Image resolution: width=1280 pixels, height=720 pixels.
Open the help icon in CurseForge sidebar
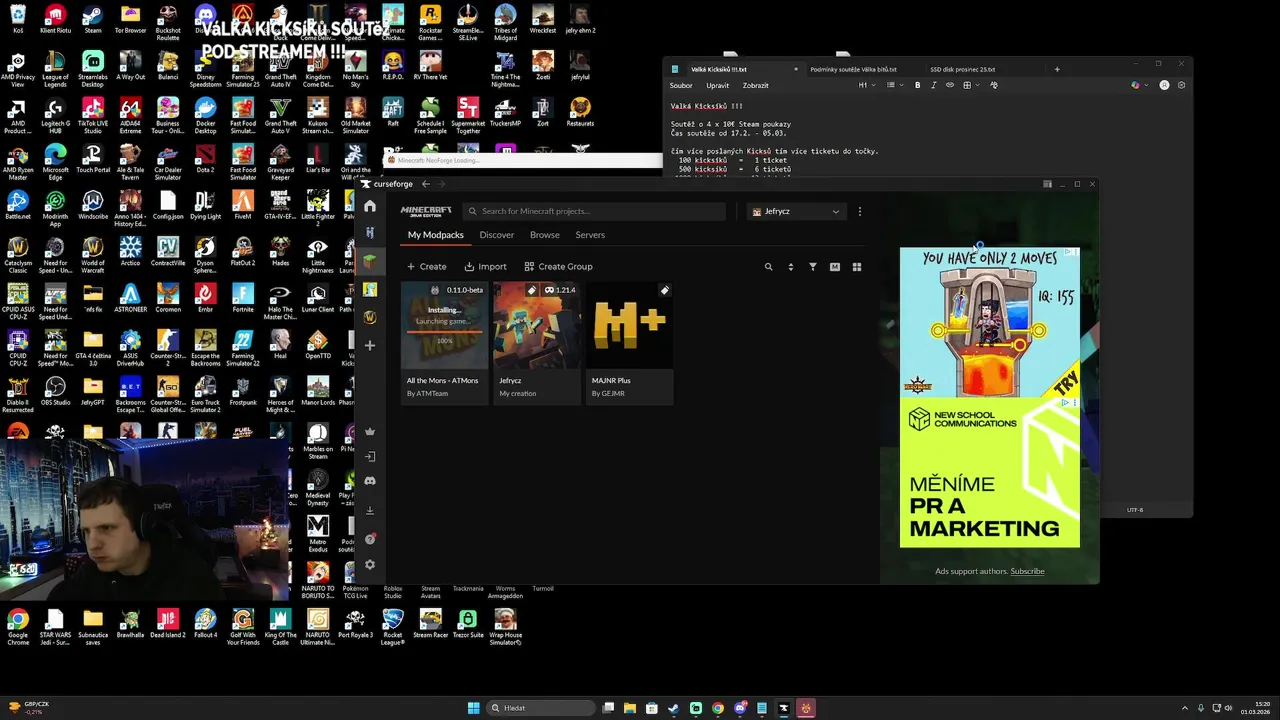pyautogui.click(x=370, y=539)
